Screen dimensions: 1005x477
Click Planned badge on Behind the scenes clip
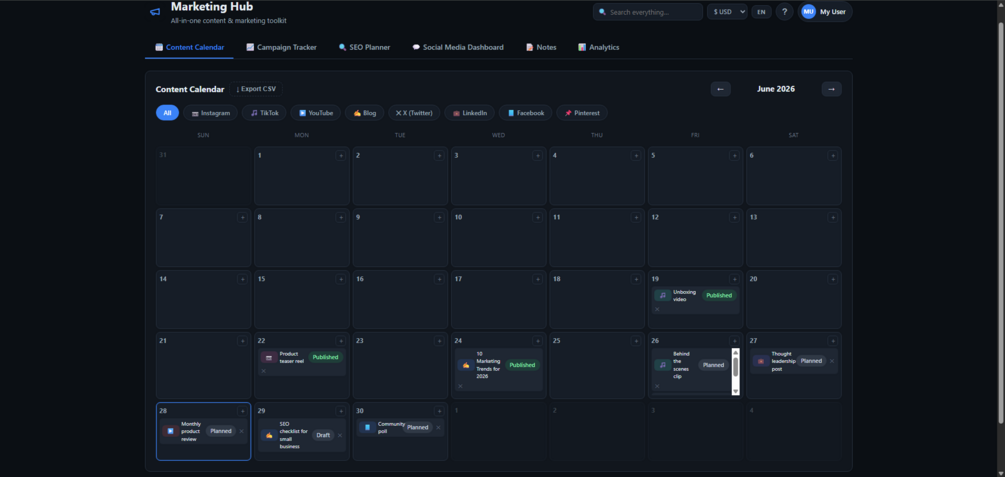[713, 365]
